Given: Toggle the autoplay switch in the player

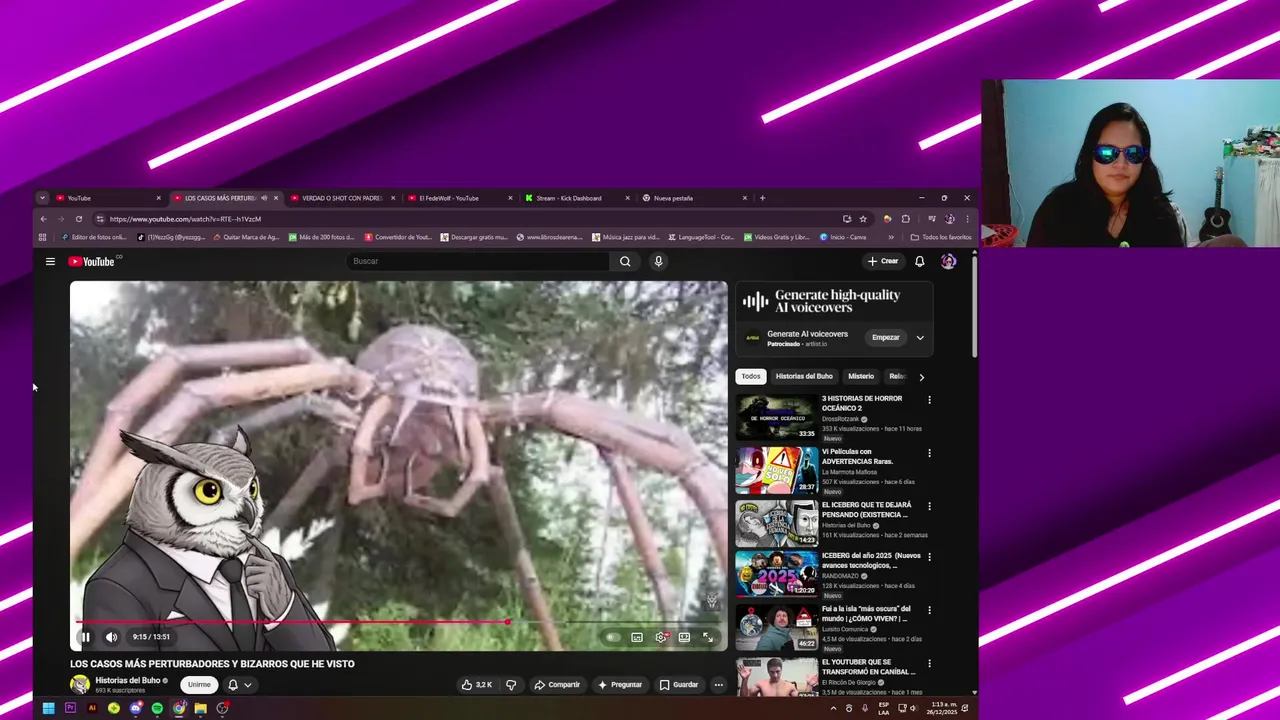Looking at the screenshot, I should (612, 637).
